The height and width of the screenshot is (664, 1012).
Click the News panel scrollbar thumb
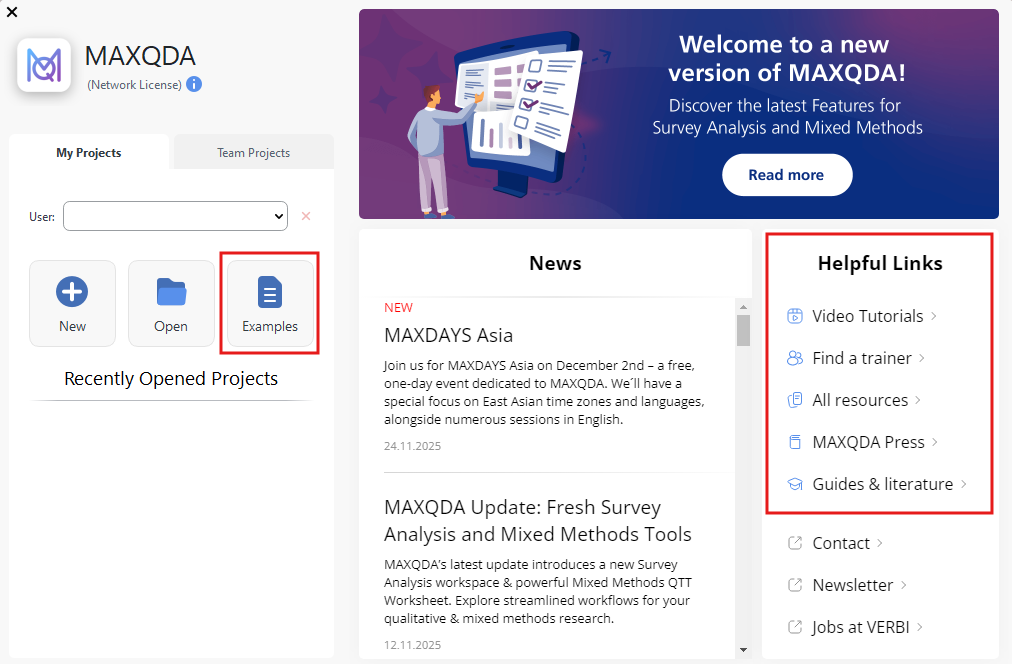pyautogui.click(x=743, y=330)
